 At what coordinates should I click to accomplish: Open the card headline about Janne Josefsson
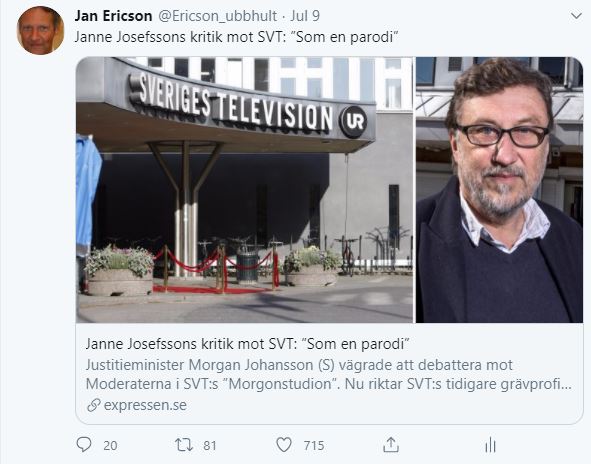tap(247, 344)
